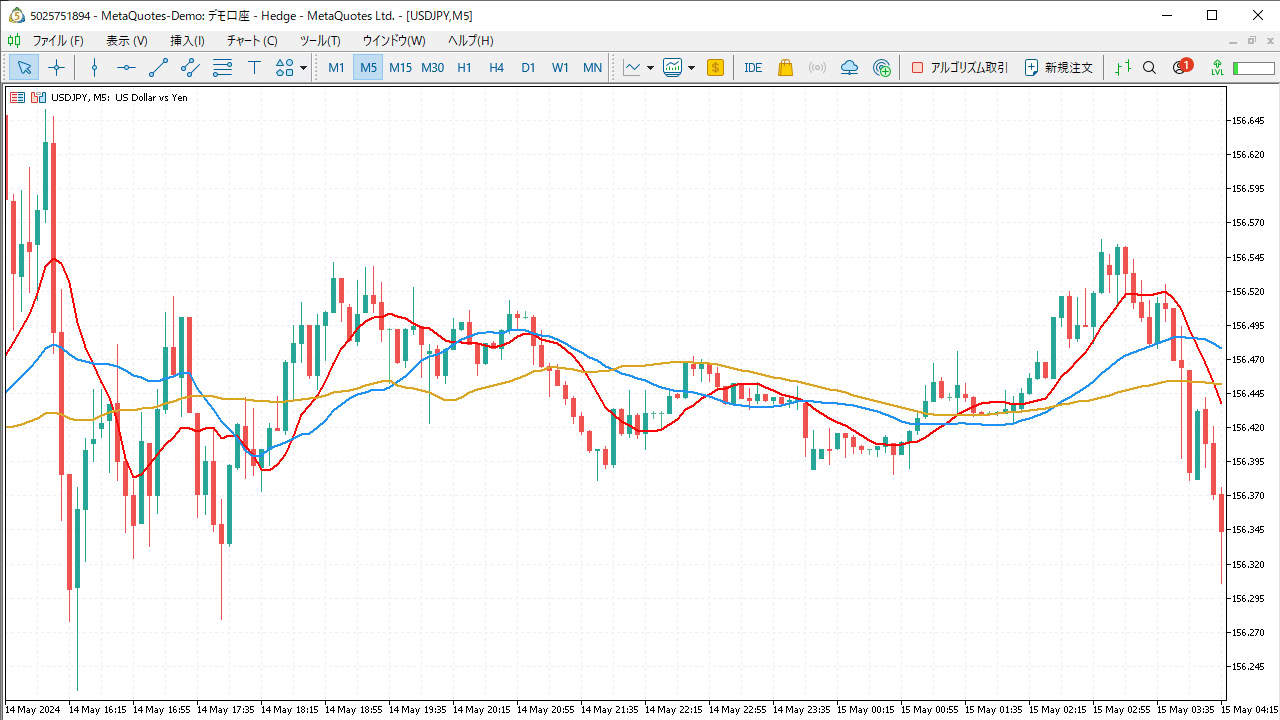Switch chart to M15 timeframe

pos(400,67)
